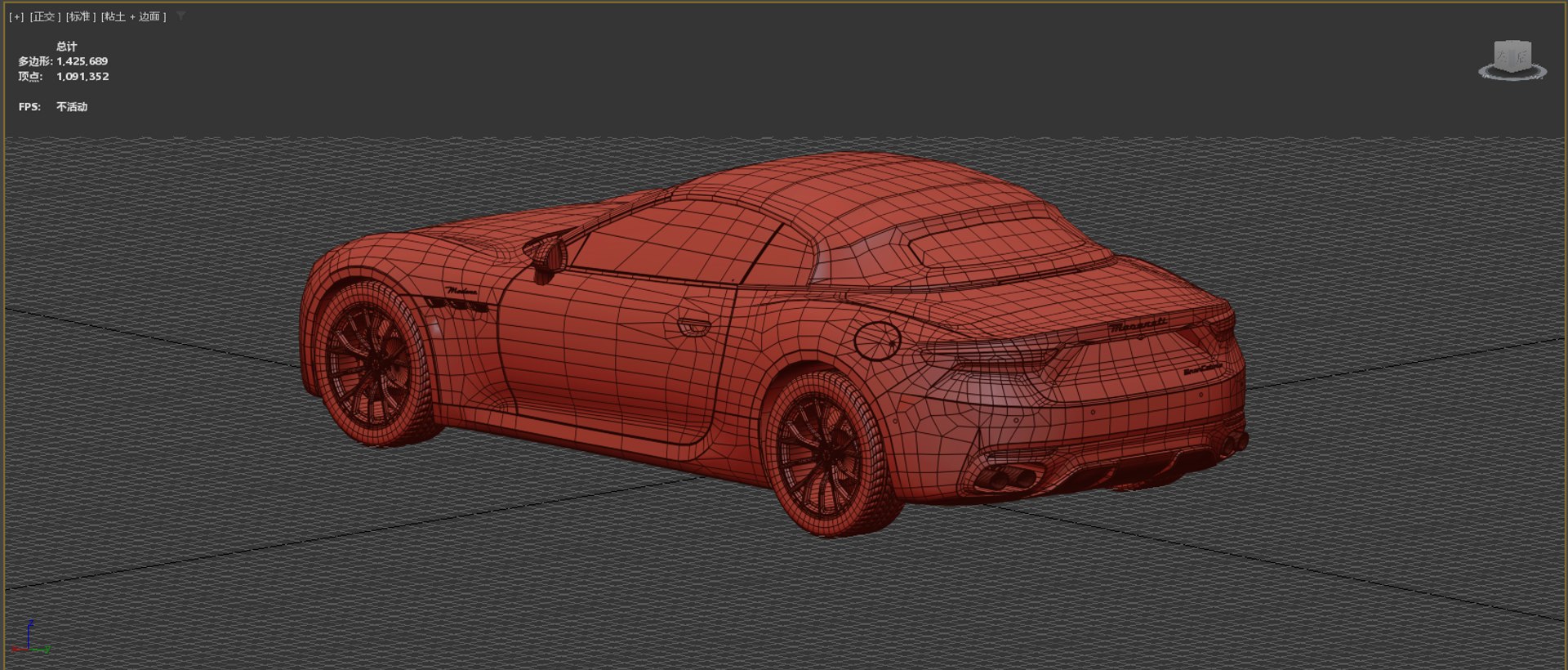Image resolution: width=1568 pixels, height=670 pixels.
Task: Click the ViewCube navigation cube
Action: click(x=1512, y=56)
